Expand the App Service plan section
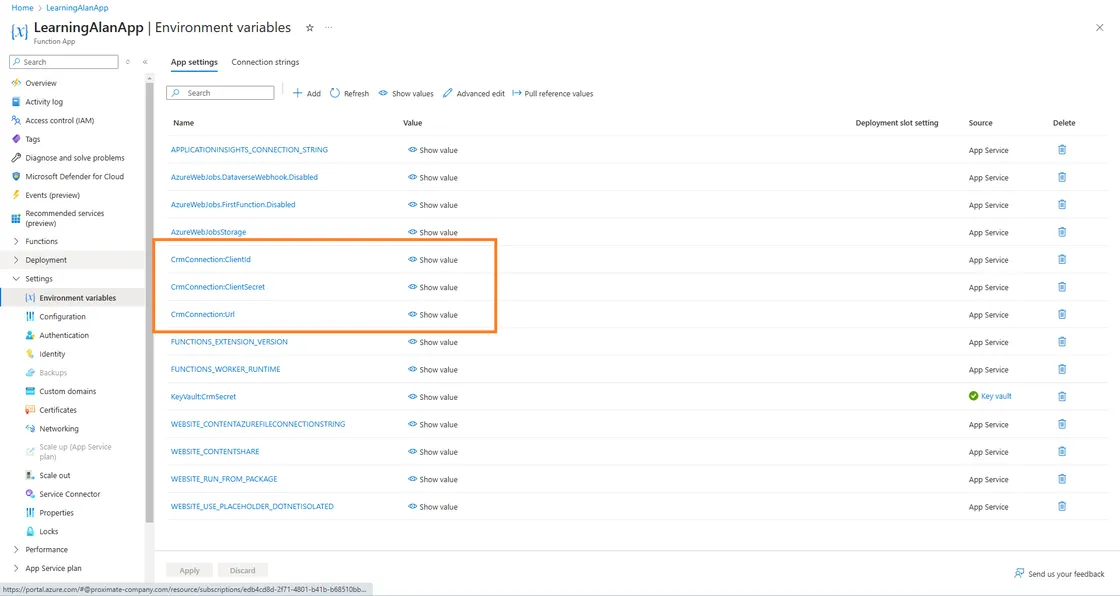 tap(16, 568)
